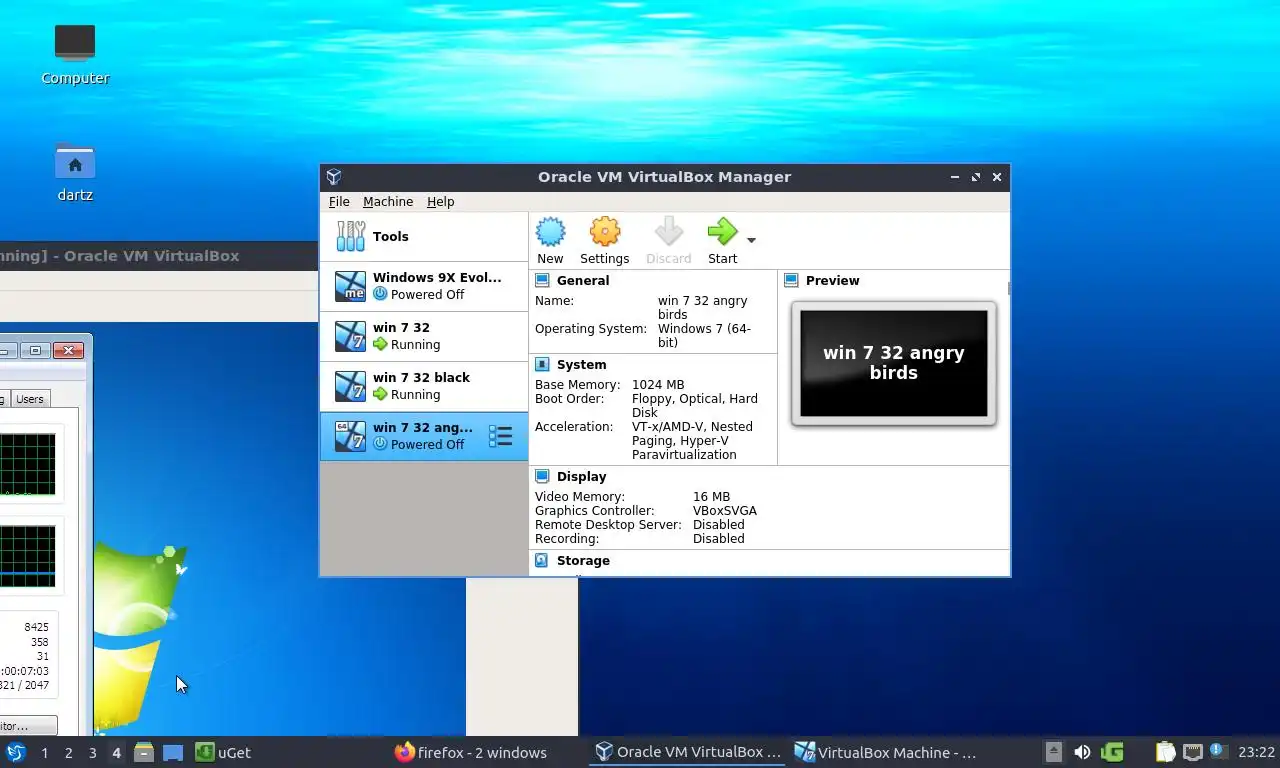Screen dimensions: 1280x768
Task: Click the win 7 32 angry birds preview thumbnail
Action: (x=894, y=363)
